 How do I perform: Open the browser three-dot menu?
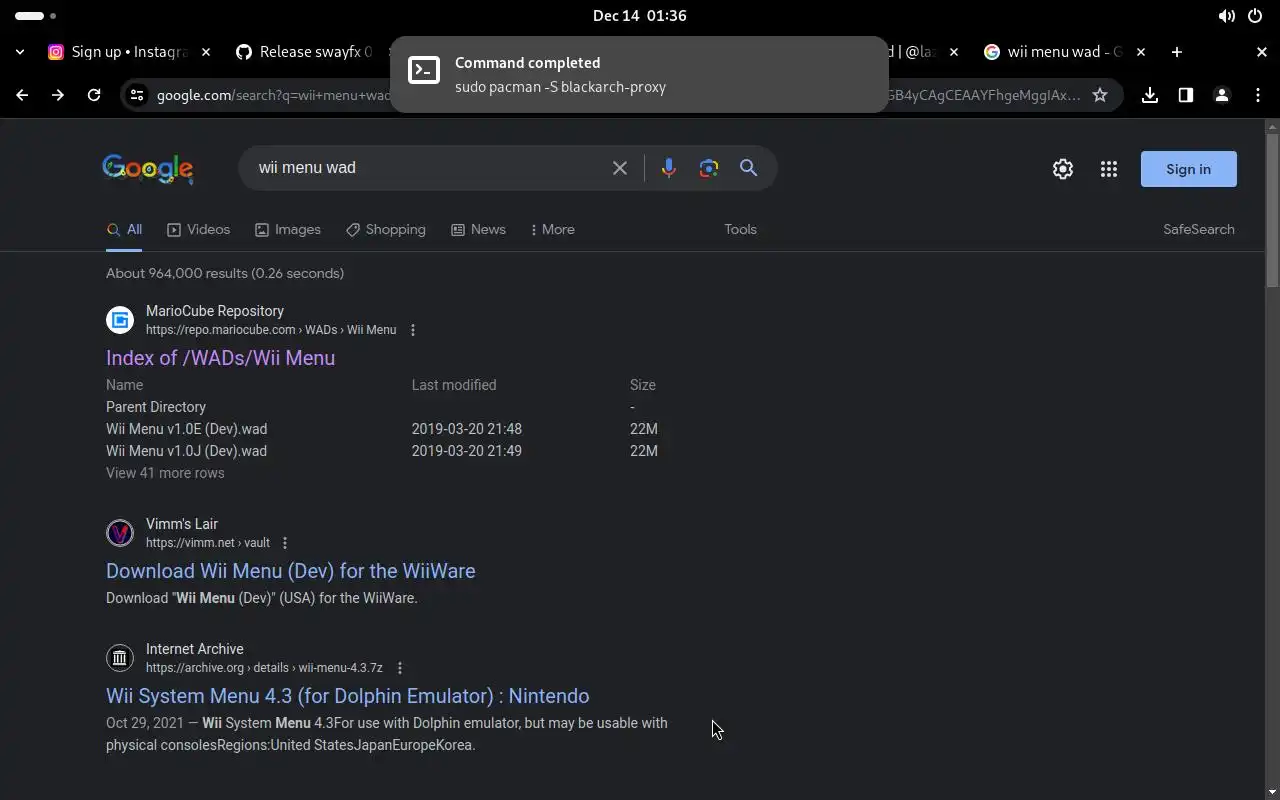point(1258,95)
